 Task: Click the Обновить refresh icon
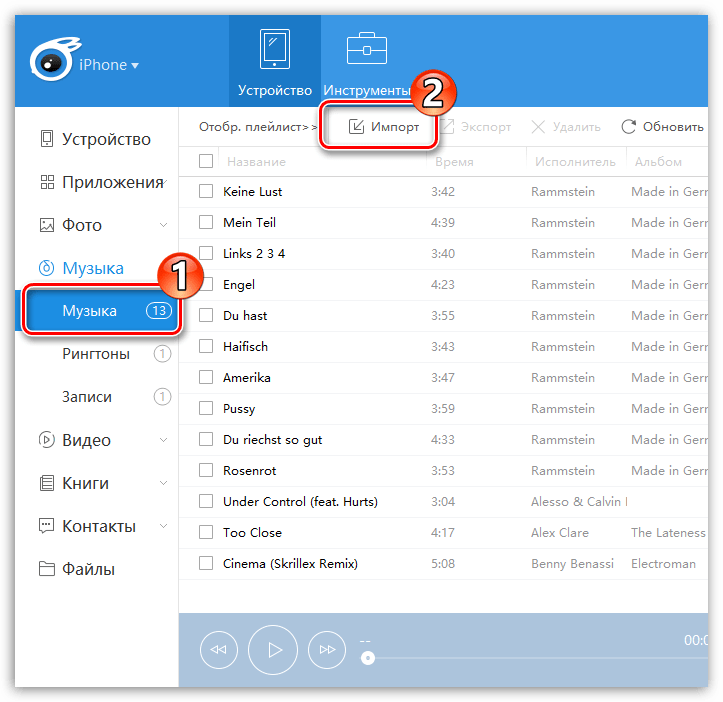click(629, 127)
